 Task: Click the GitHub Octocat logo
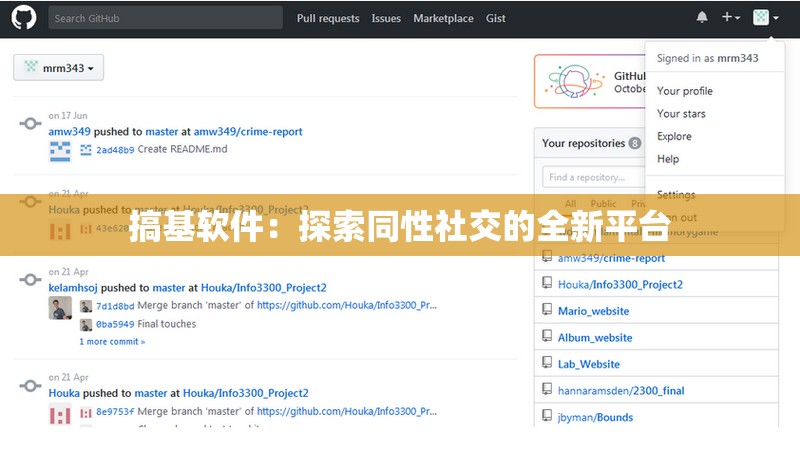coord(25,18)
